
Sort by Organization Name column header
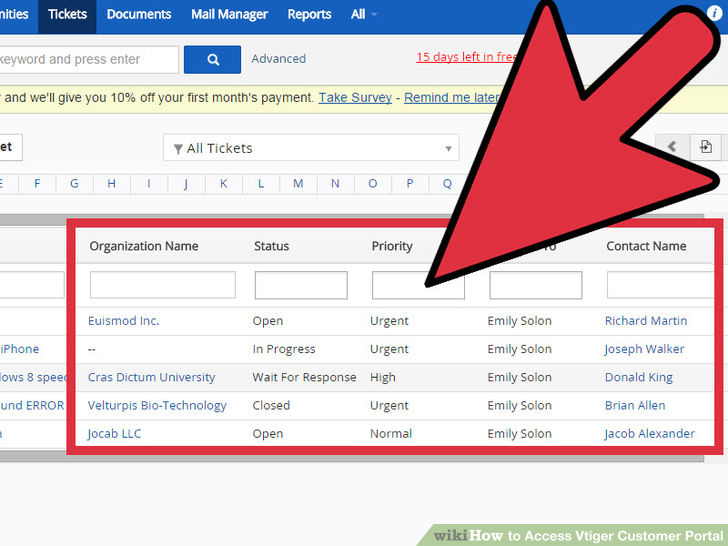click(144, 246)
